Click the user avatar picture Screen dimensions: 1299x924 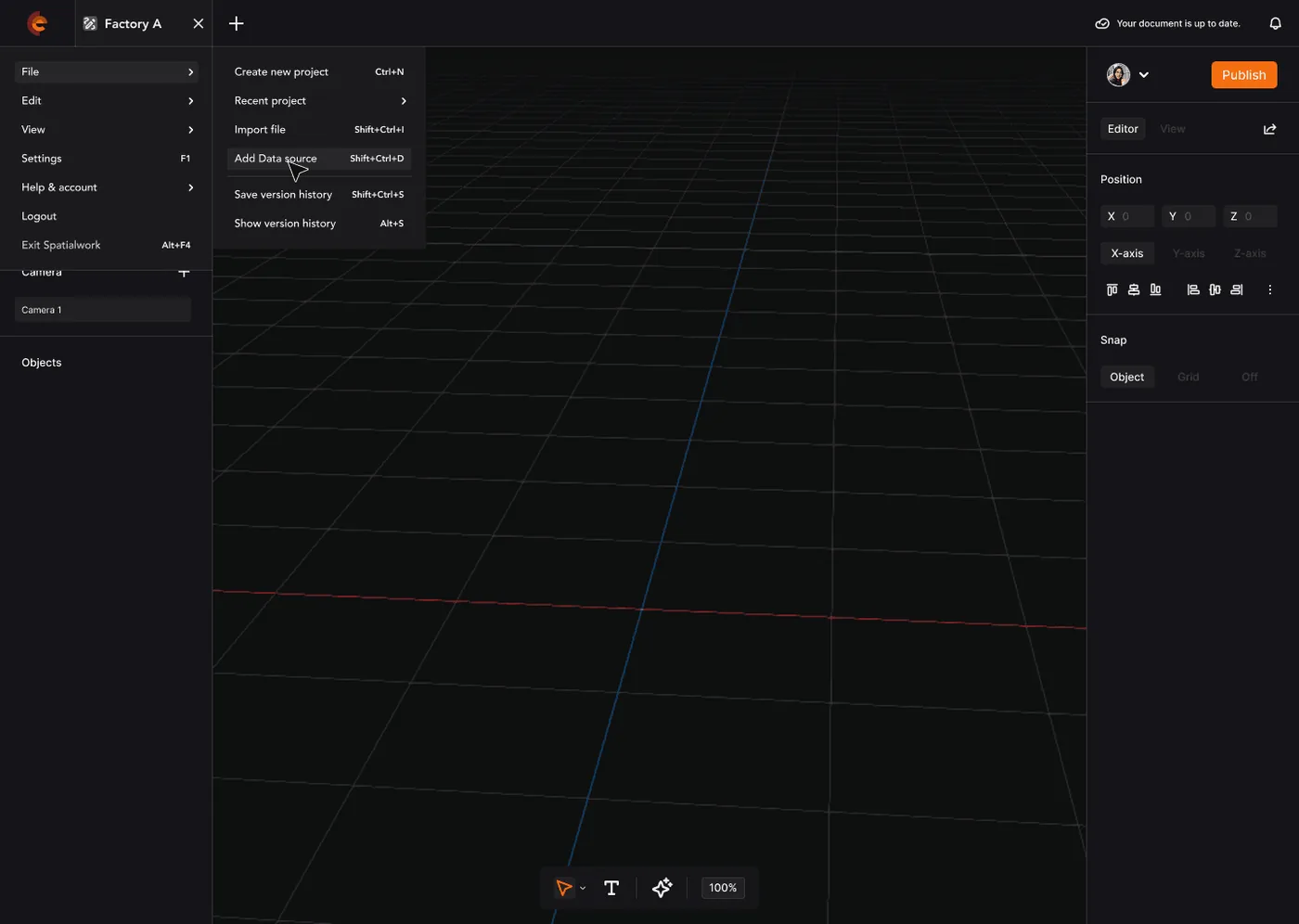click(1118, 75)
